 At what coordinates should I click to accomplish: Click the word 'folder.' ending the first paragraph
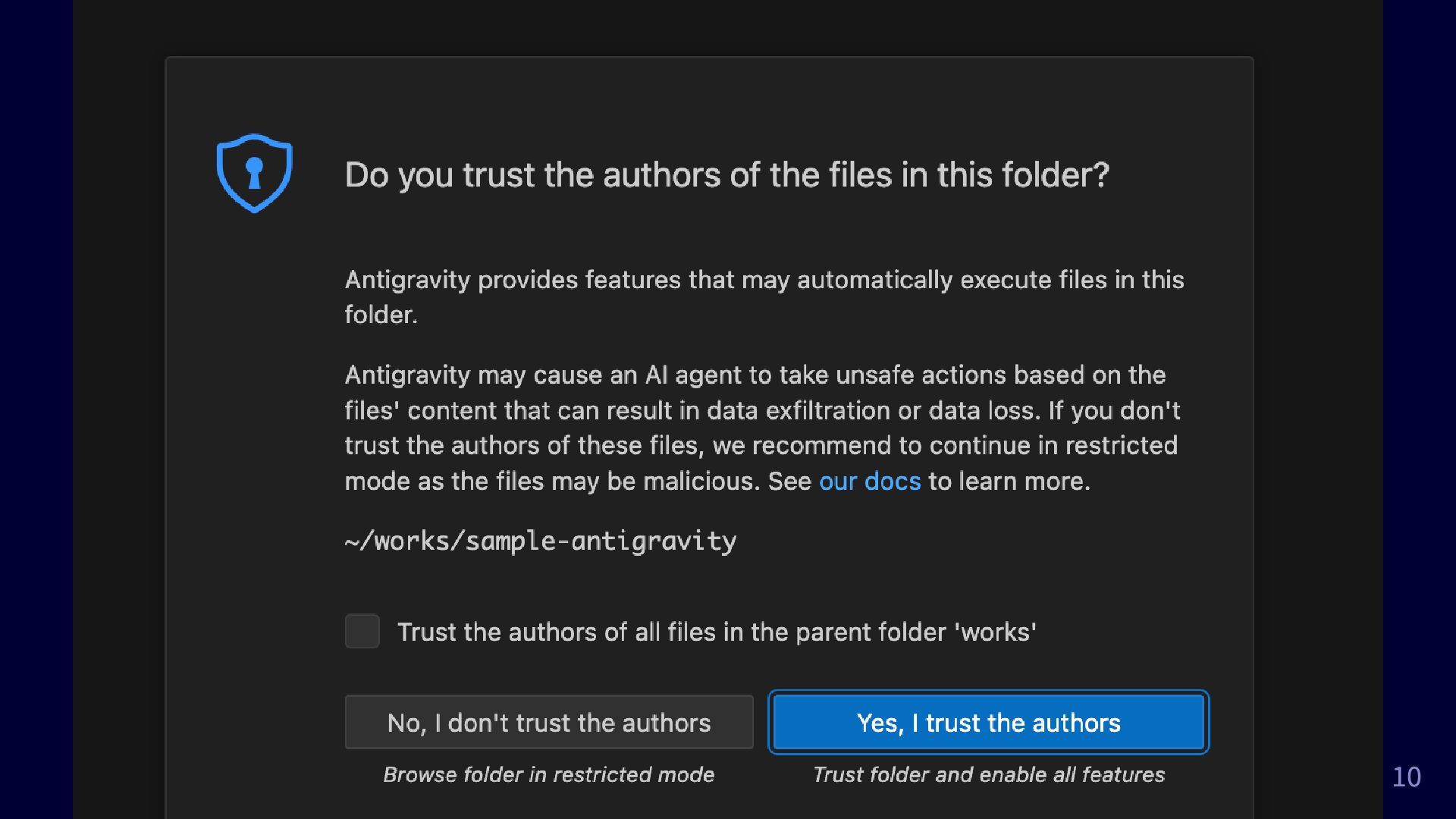click(x=381, y=315)
